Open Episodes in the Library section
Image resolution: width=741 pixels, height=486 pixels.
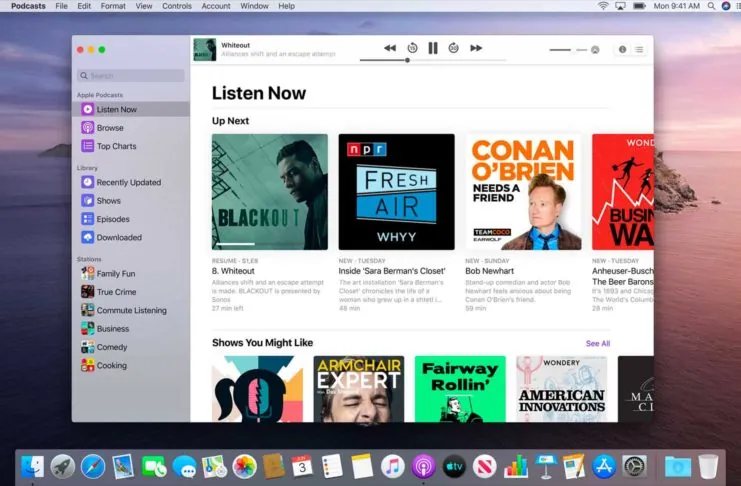pyautogui.click(x=131, y=219)
